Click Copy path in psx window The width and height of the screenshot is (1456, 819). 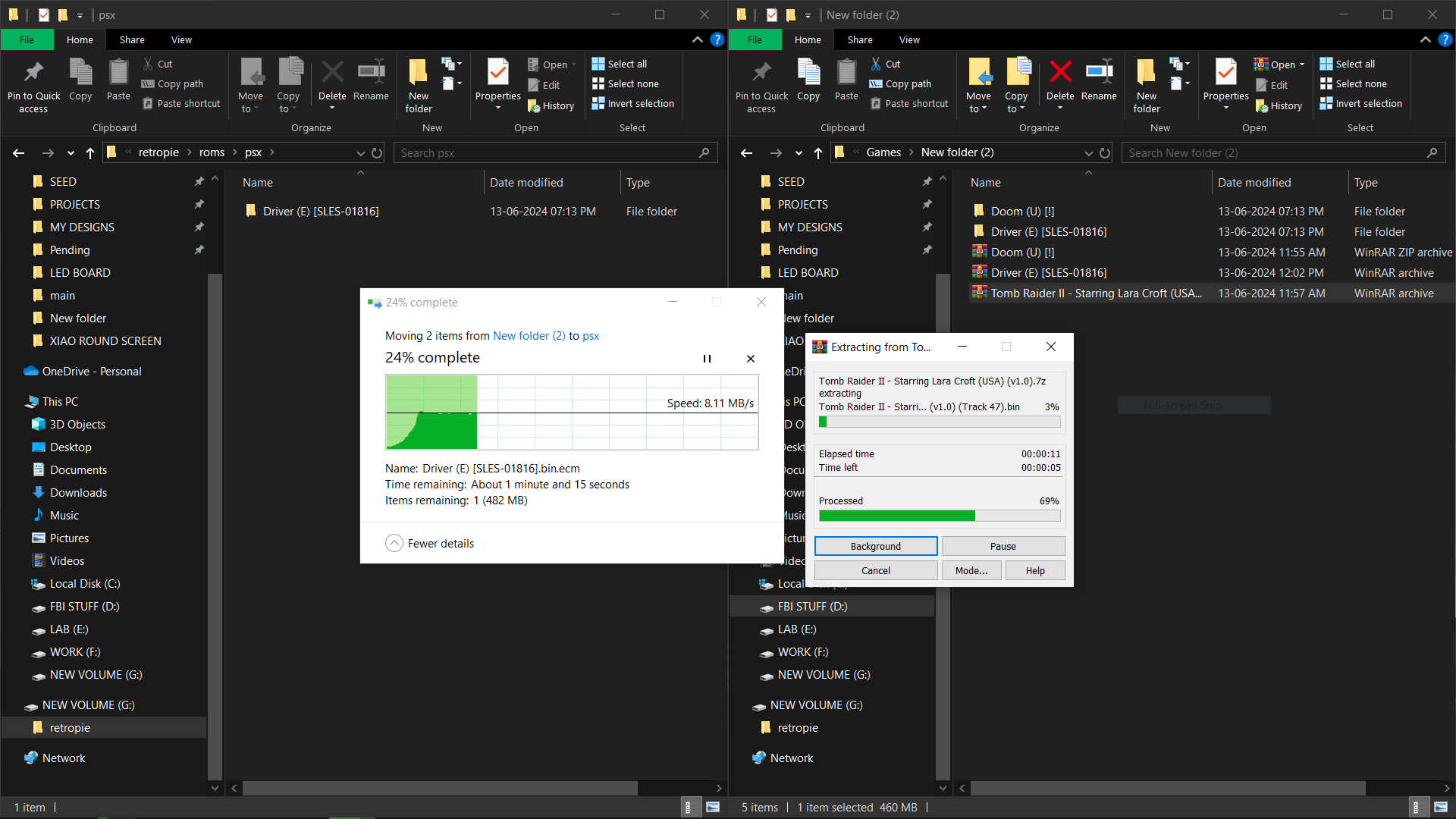click(x=173, y=84)
